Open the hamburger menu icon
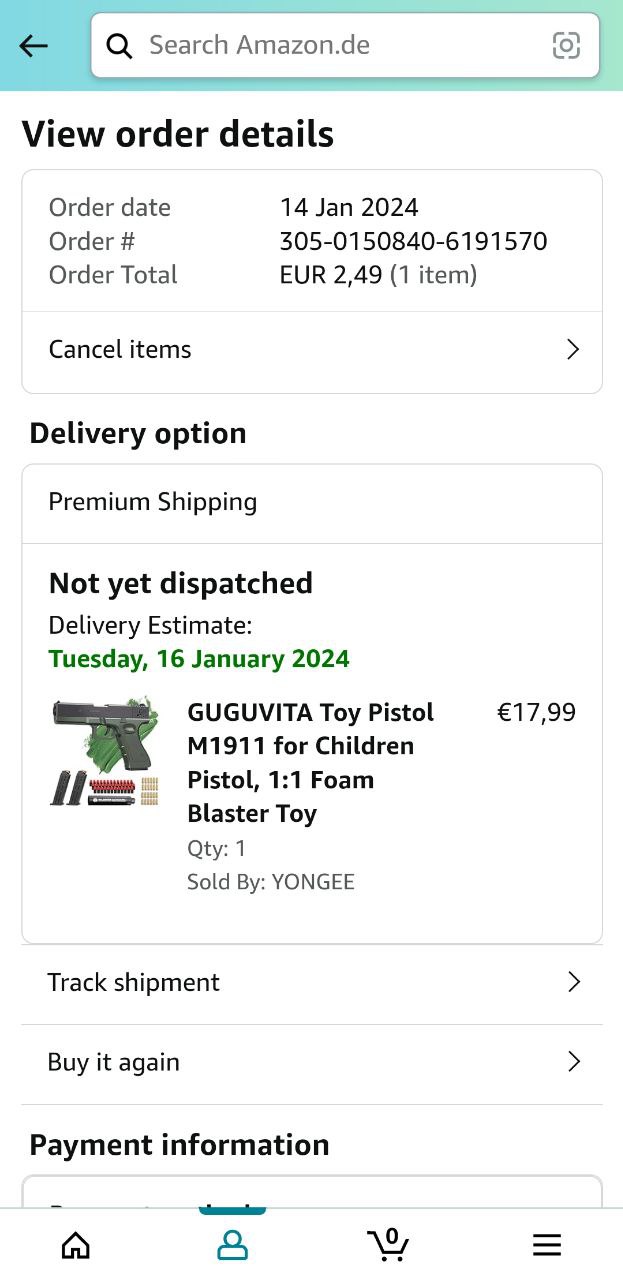Viewport: 623px width, 1280px height. 546,1244
